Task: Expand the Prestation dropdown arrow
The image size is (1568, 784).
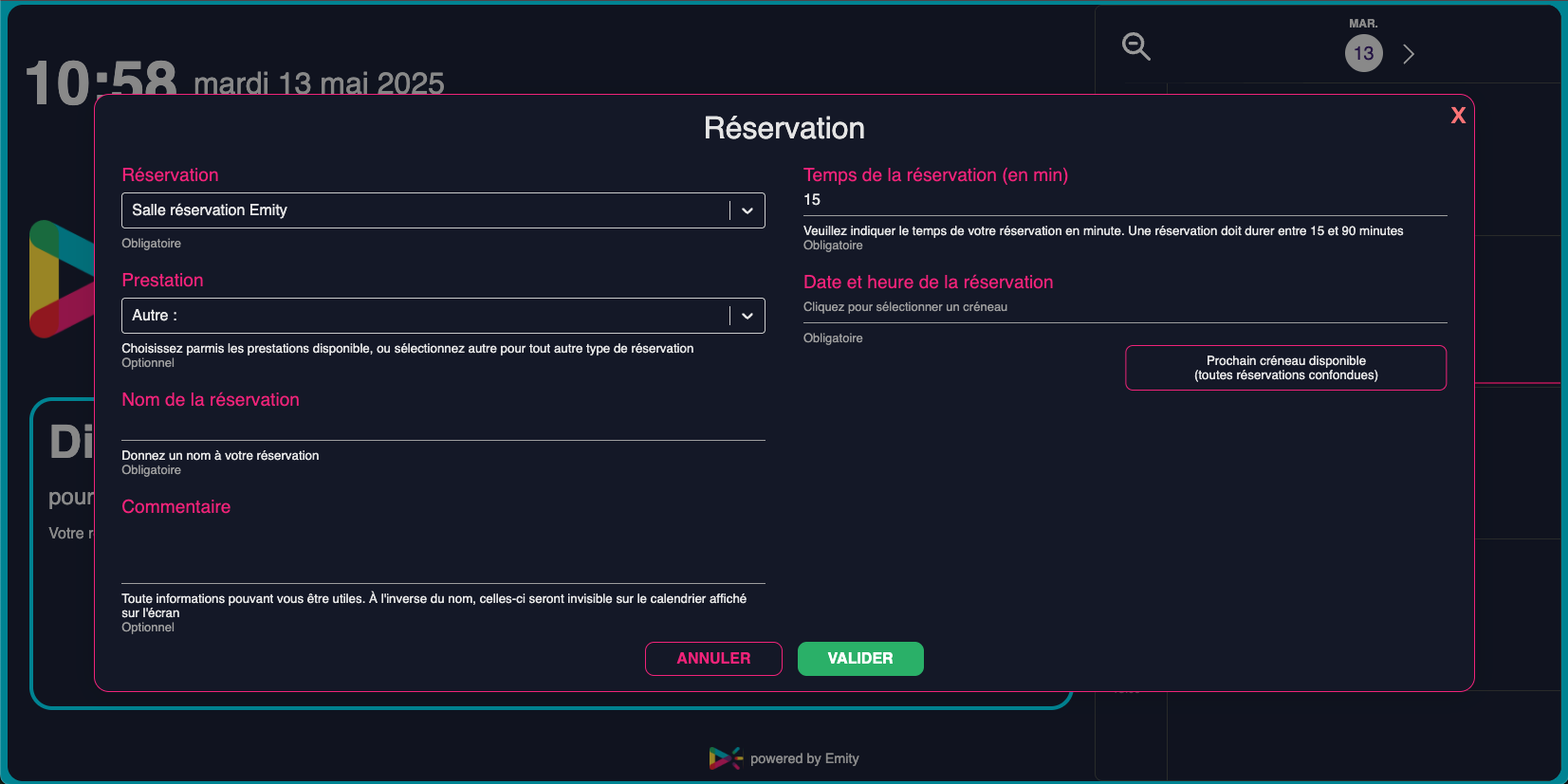Action: click(x=747, y=316)
